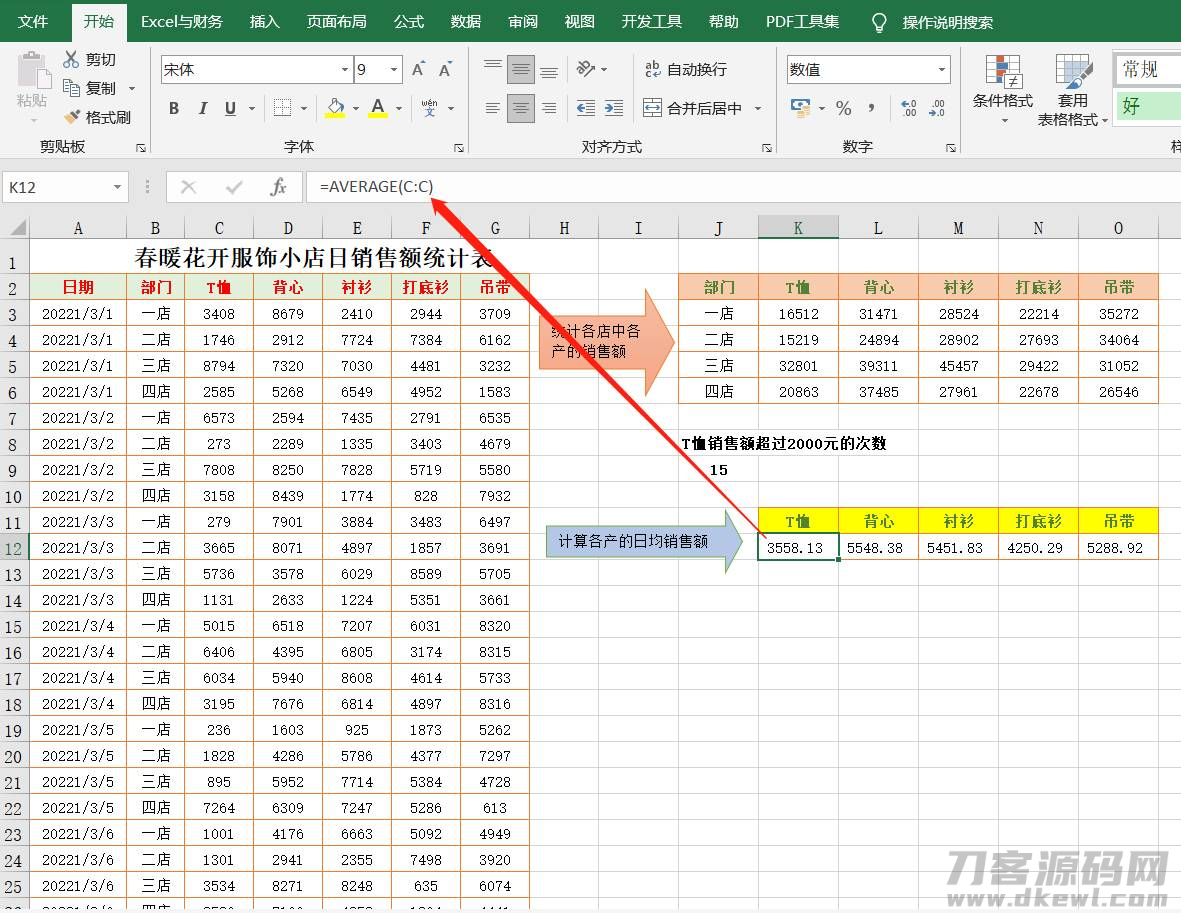The image size is (1181, 913).
Task: Switch to the 插入 Insert tab
Action: (x=264, y=21)
